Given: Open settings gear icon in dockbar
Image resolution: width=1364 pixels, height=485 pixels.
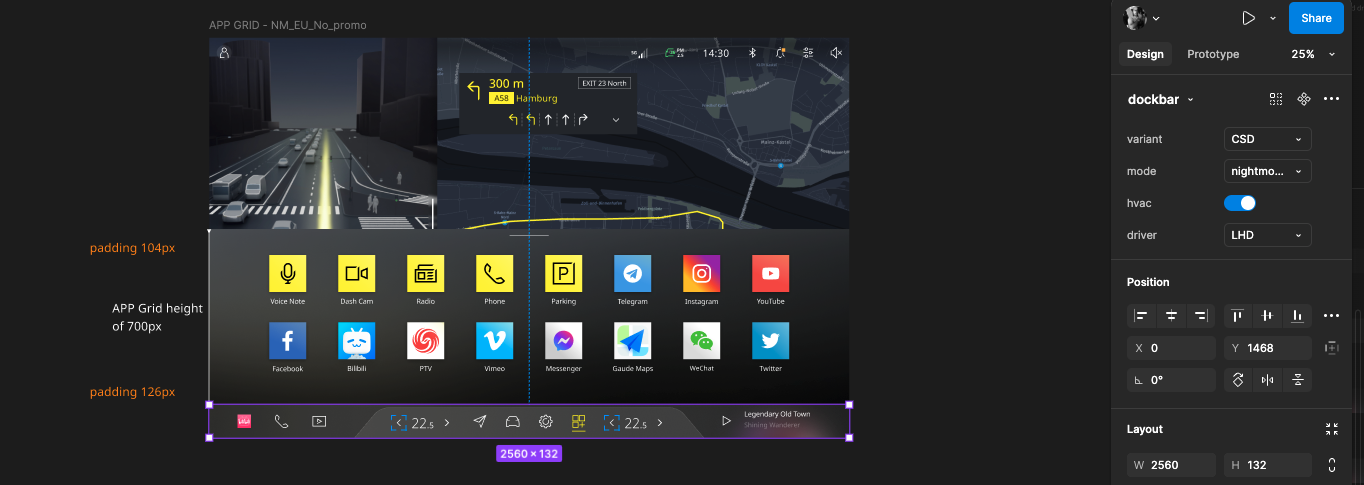Looking at the screenshot, I should (546, 422).
